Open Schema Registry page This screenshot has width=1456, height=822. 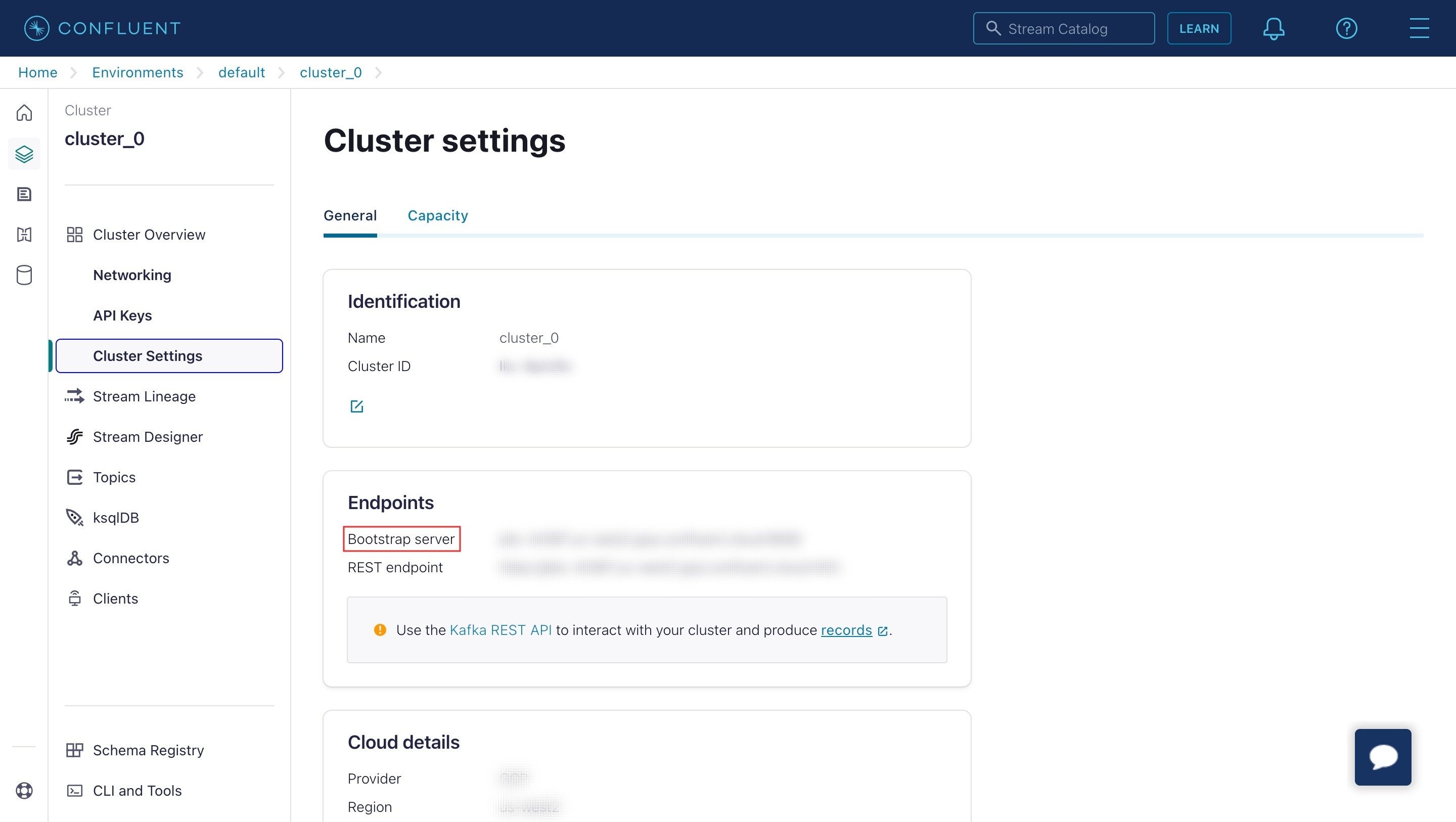click(149, 750)
